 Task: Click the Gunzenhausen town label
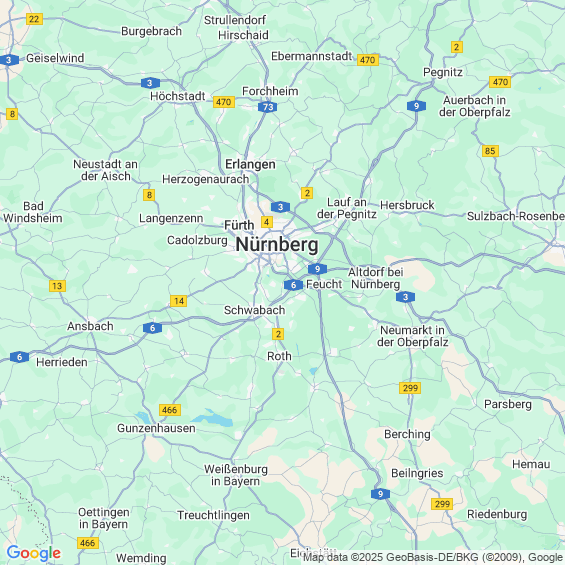point(156,428)
